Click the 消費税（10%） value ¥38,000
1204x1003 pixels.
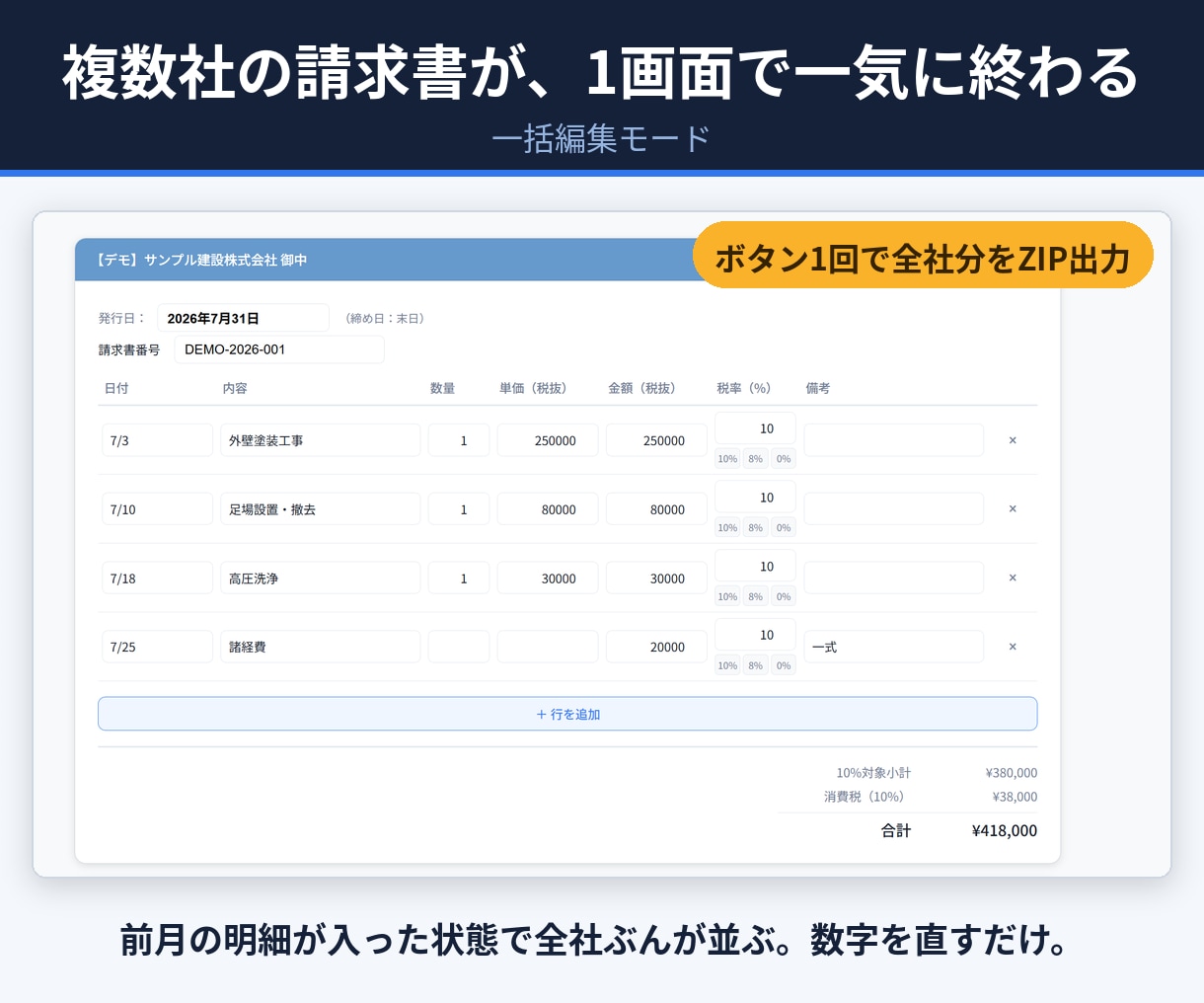(1015, 797)
